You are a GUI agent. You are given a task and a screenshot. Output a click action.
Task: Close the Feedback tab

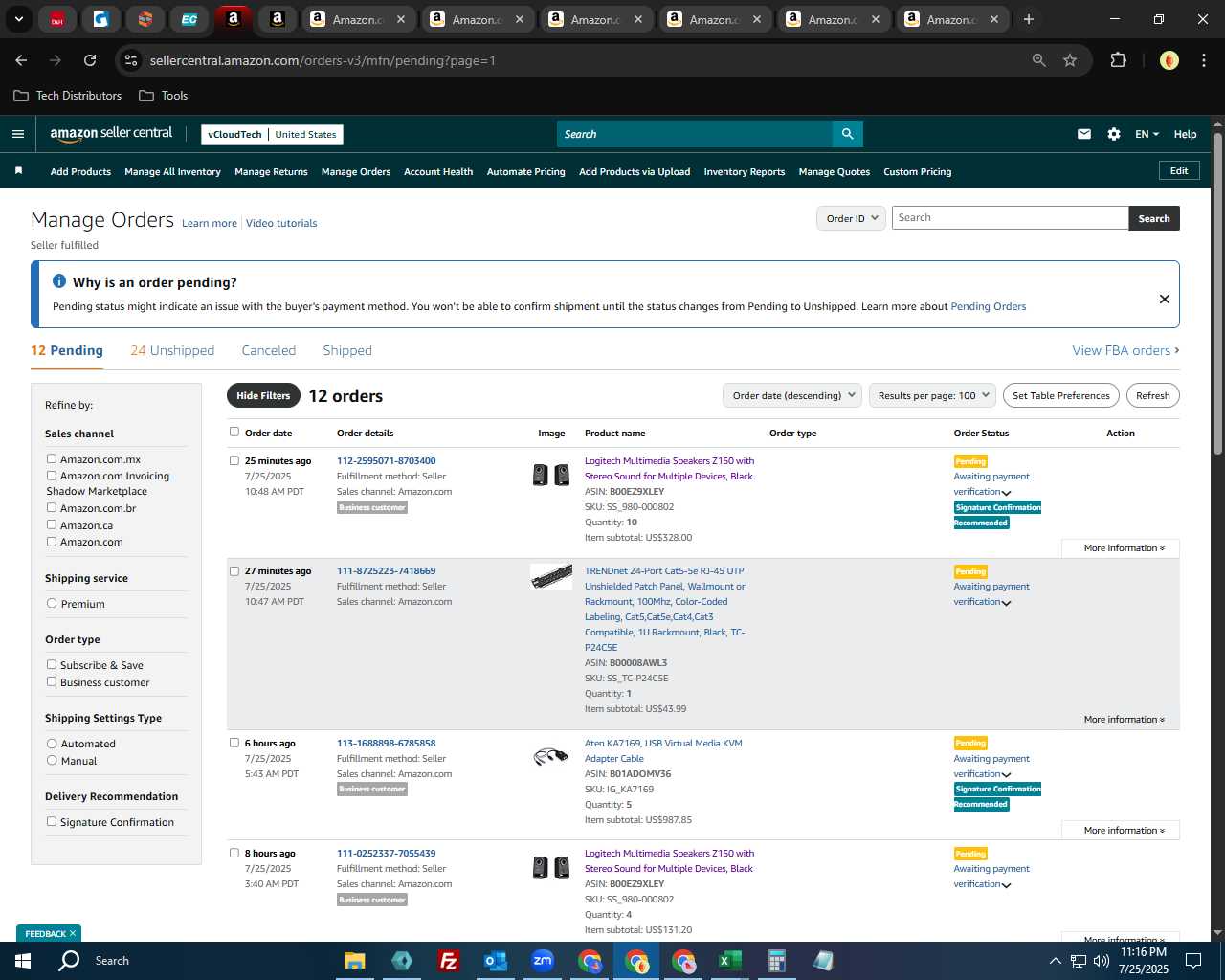coord(72,933)
